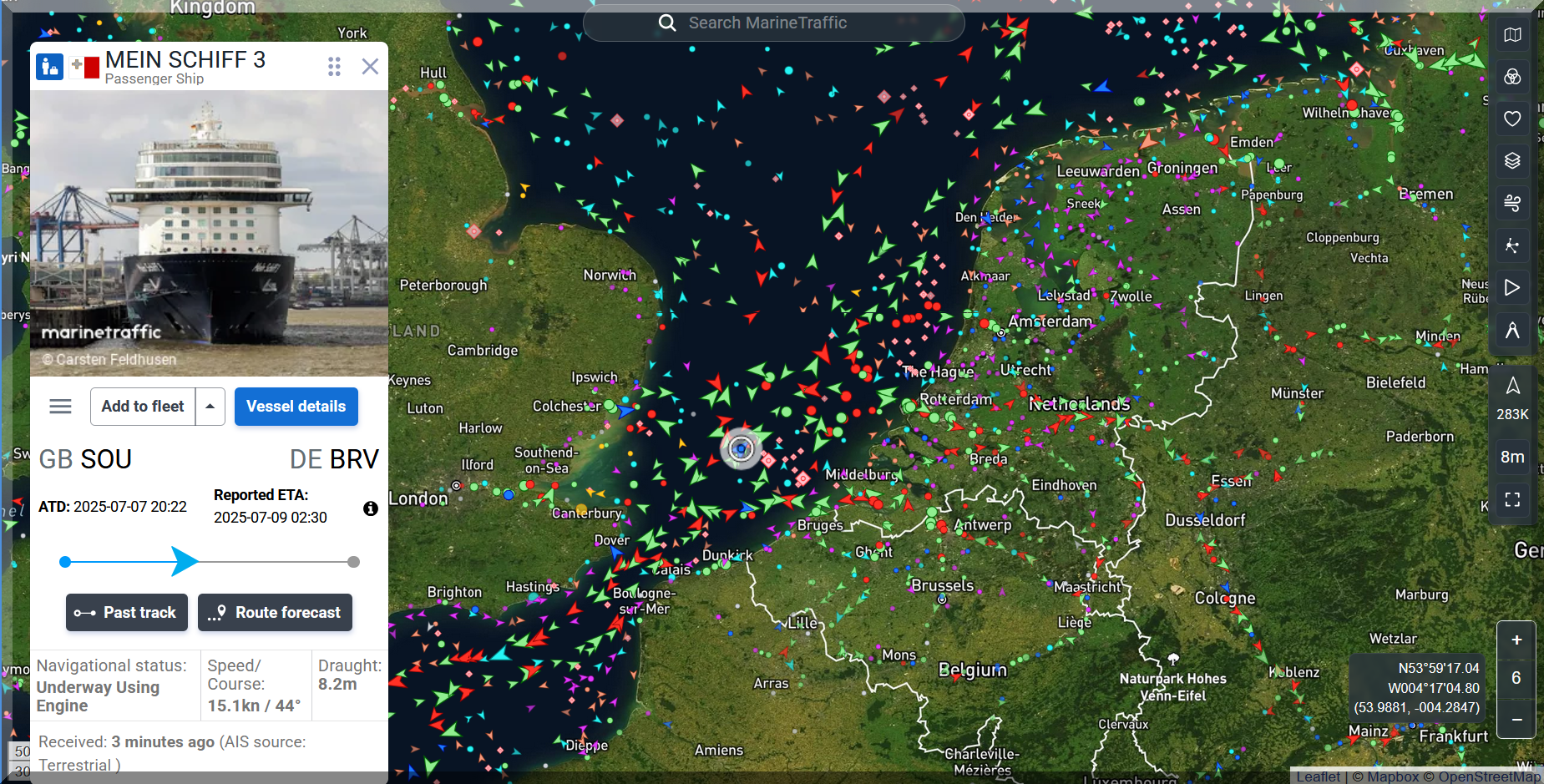Open the map type icon in sidebar
This screenshot has height=784, width=1544.
click(1512, 35)
